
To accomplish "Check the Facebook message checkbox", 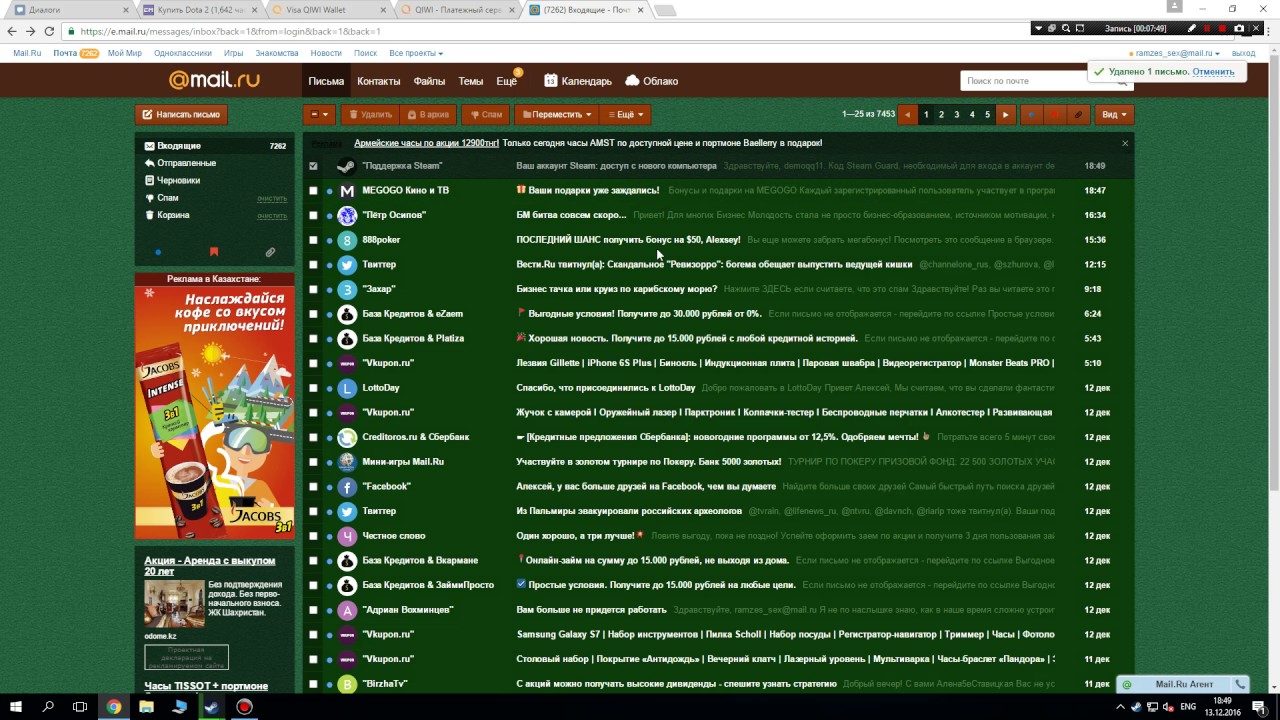I will point(313,486).
